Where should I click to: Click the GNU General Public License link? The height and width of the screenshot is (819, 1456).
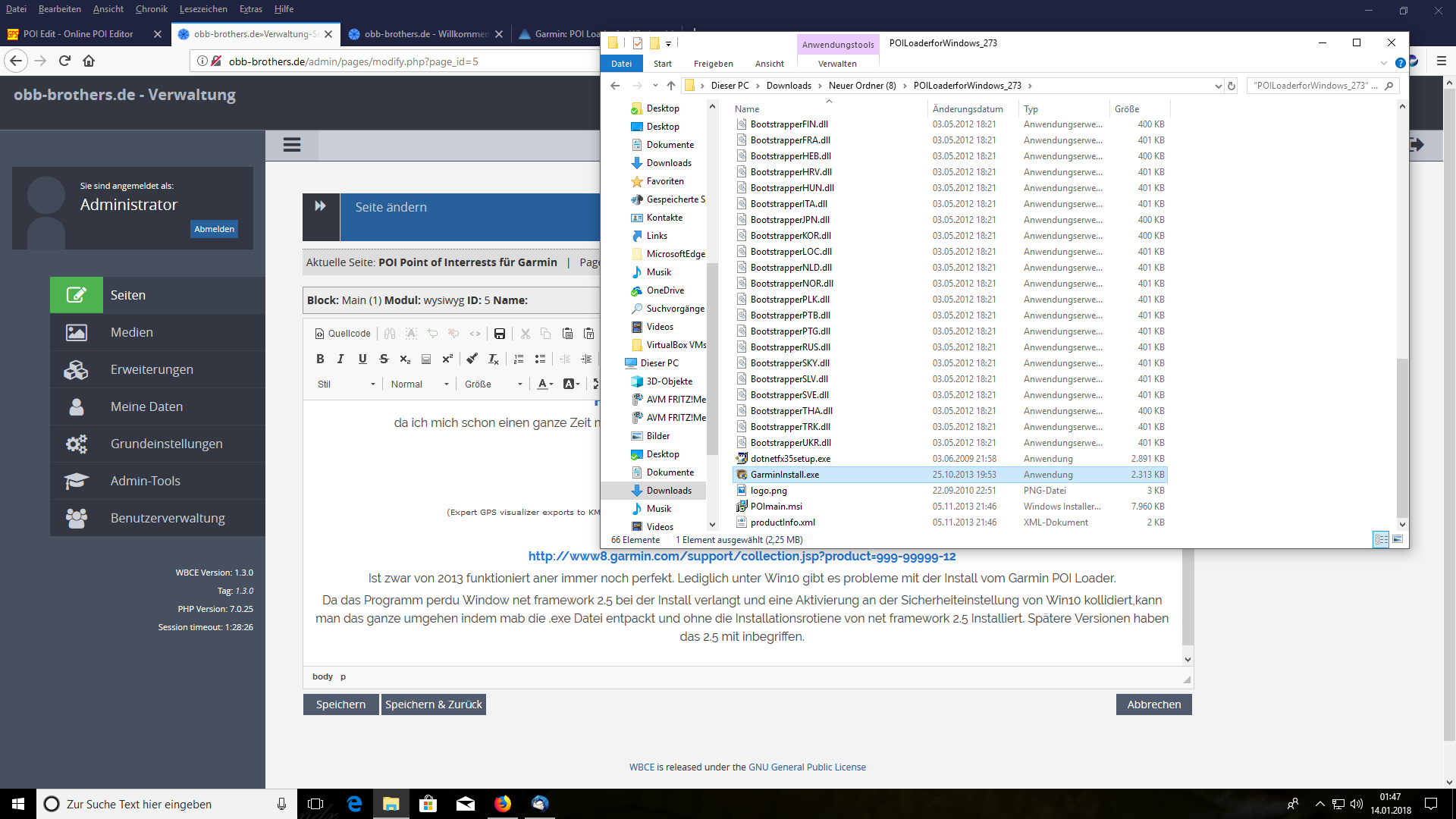coord(807,767)
